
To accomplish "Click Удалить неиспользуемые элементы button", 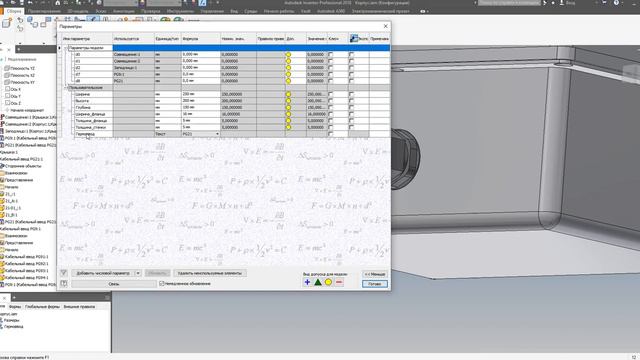I will 210,273.
